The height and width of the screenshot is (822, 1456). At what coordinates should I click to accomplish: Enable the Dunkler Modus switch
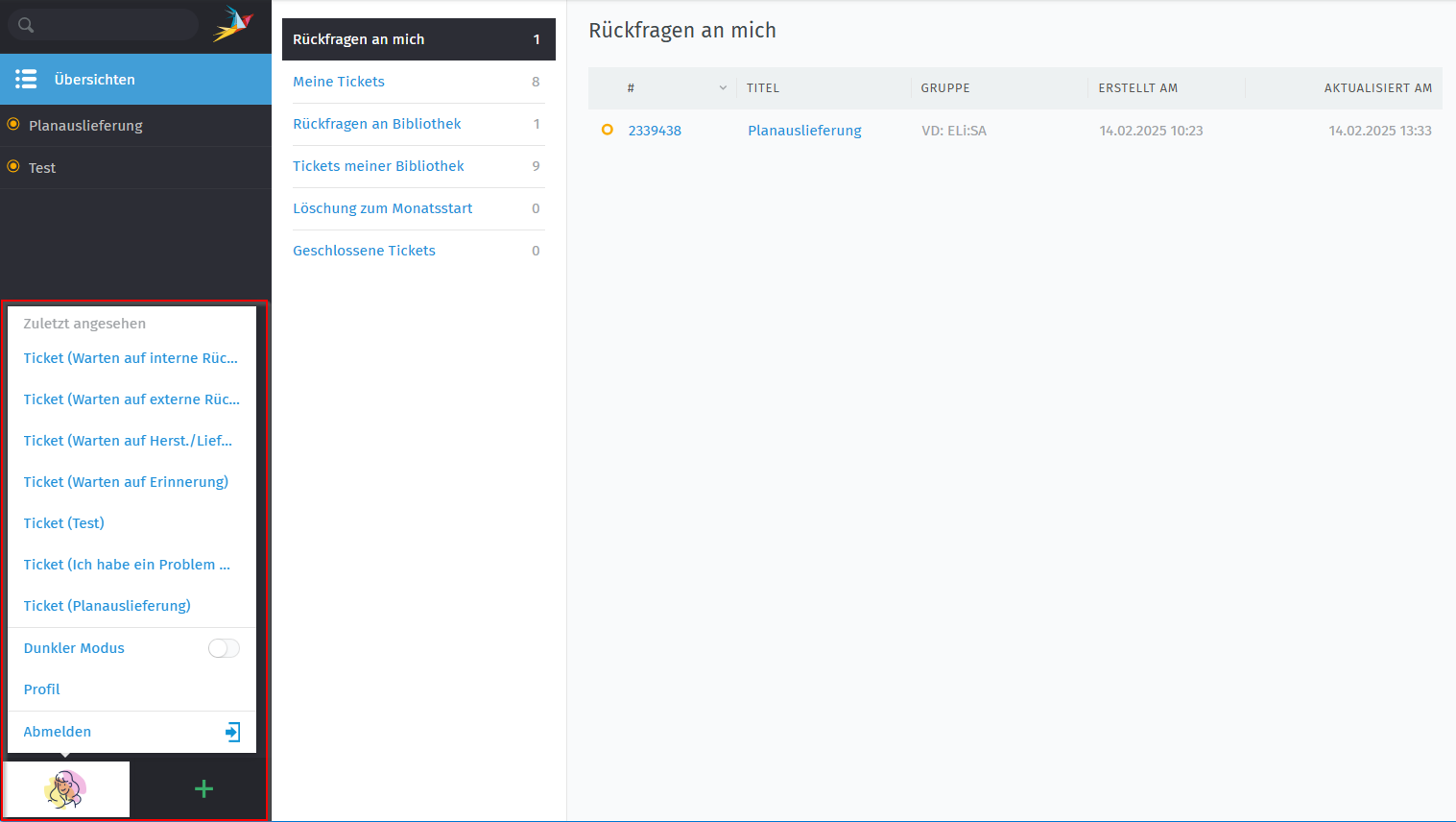click(x=224, y=648)
